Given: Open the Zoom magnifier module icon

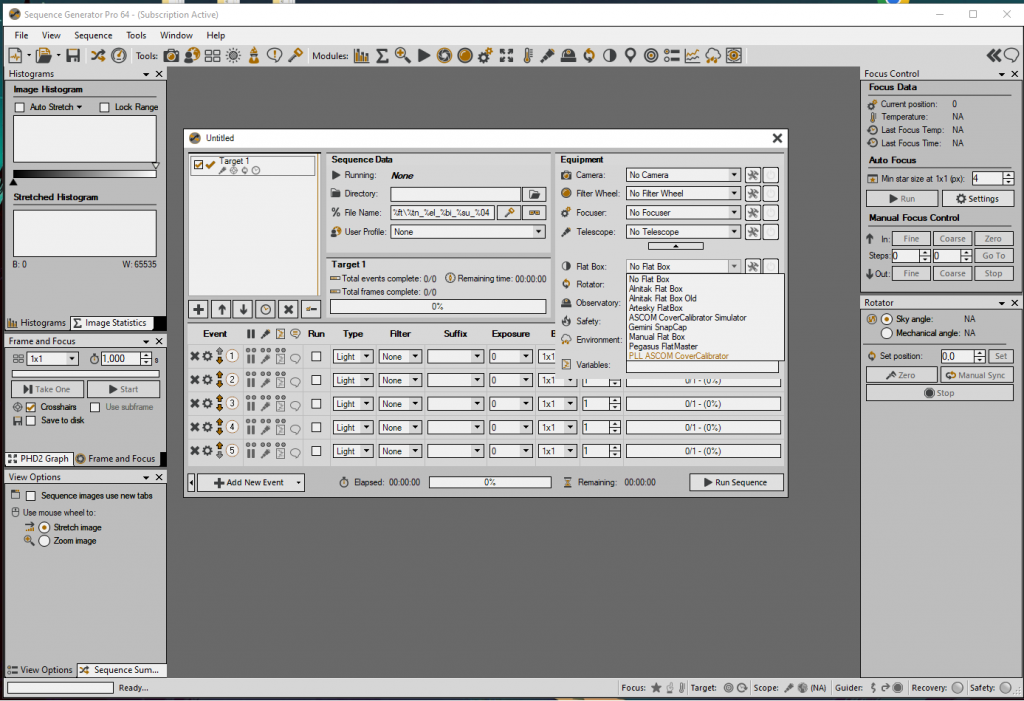Looking at the screenshot, I should coord(404,55).
